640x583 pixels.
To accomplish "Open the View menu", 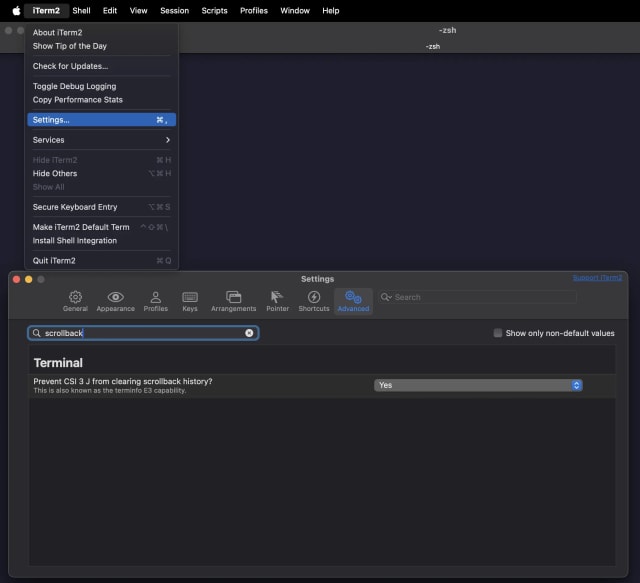I will click(138, 11).
